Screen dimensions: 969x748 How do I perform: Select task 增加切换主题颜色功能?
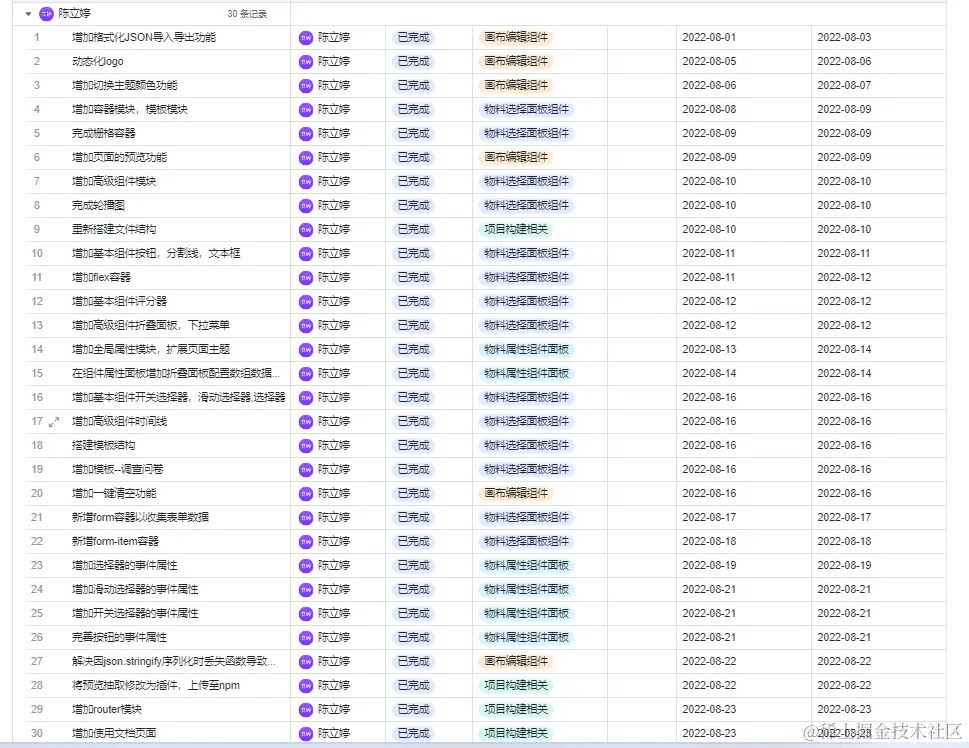[125, 85]
